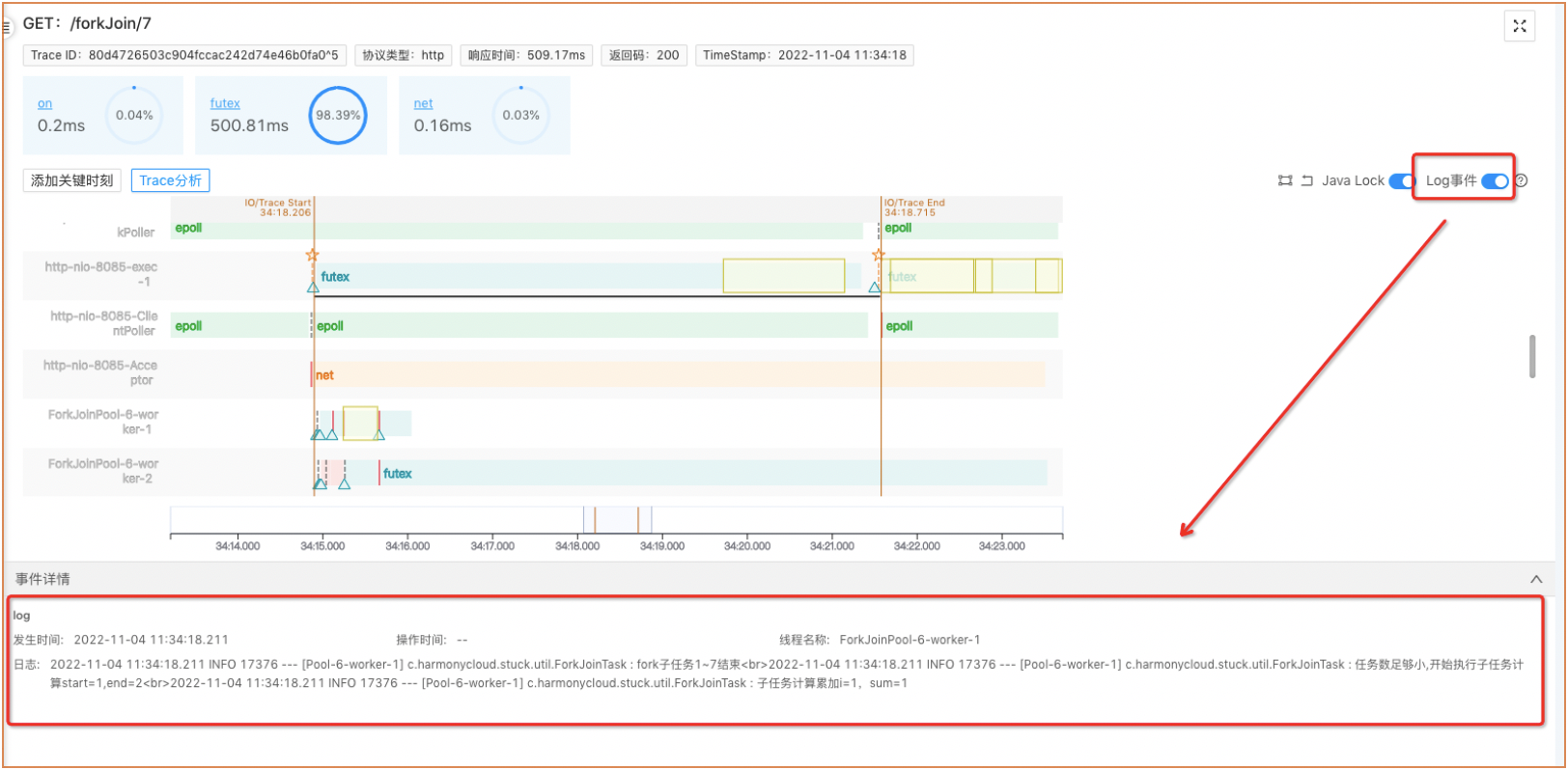Click the reset arrow icon beside Java Lock
The width and height of the screenshot is (1568, 770).
1306,180
